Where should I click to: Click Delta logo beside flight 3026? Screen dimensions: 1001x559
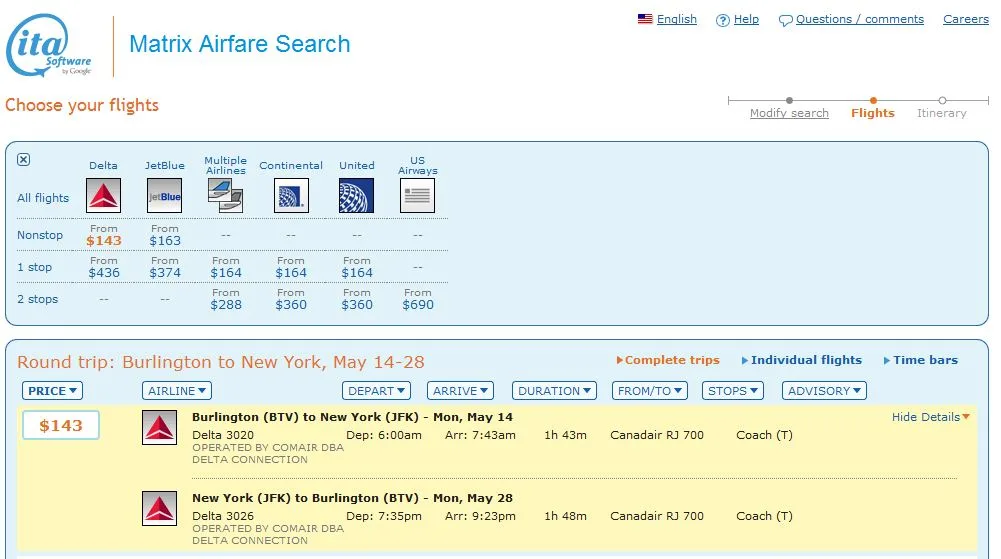click(x=160, y=509)
